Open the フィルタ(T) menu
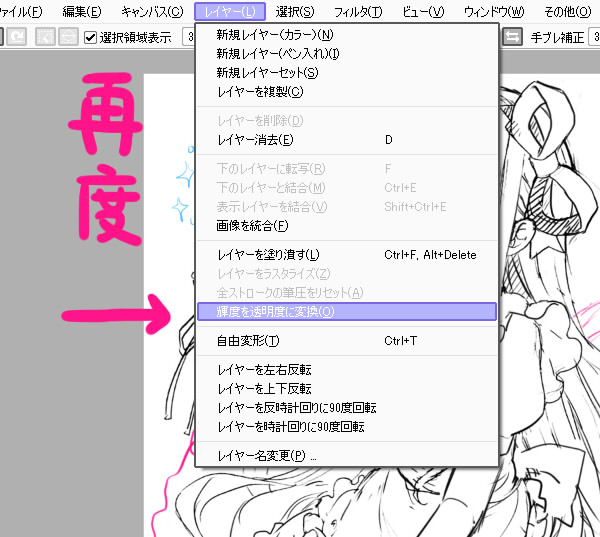This screenshot has width=600, height=537. tap(358, 12)
